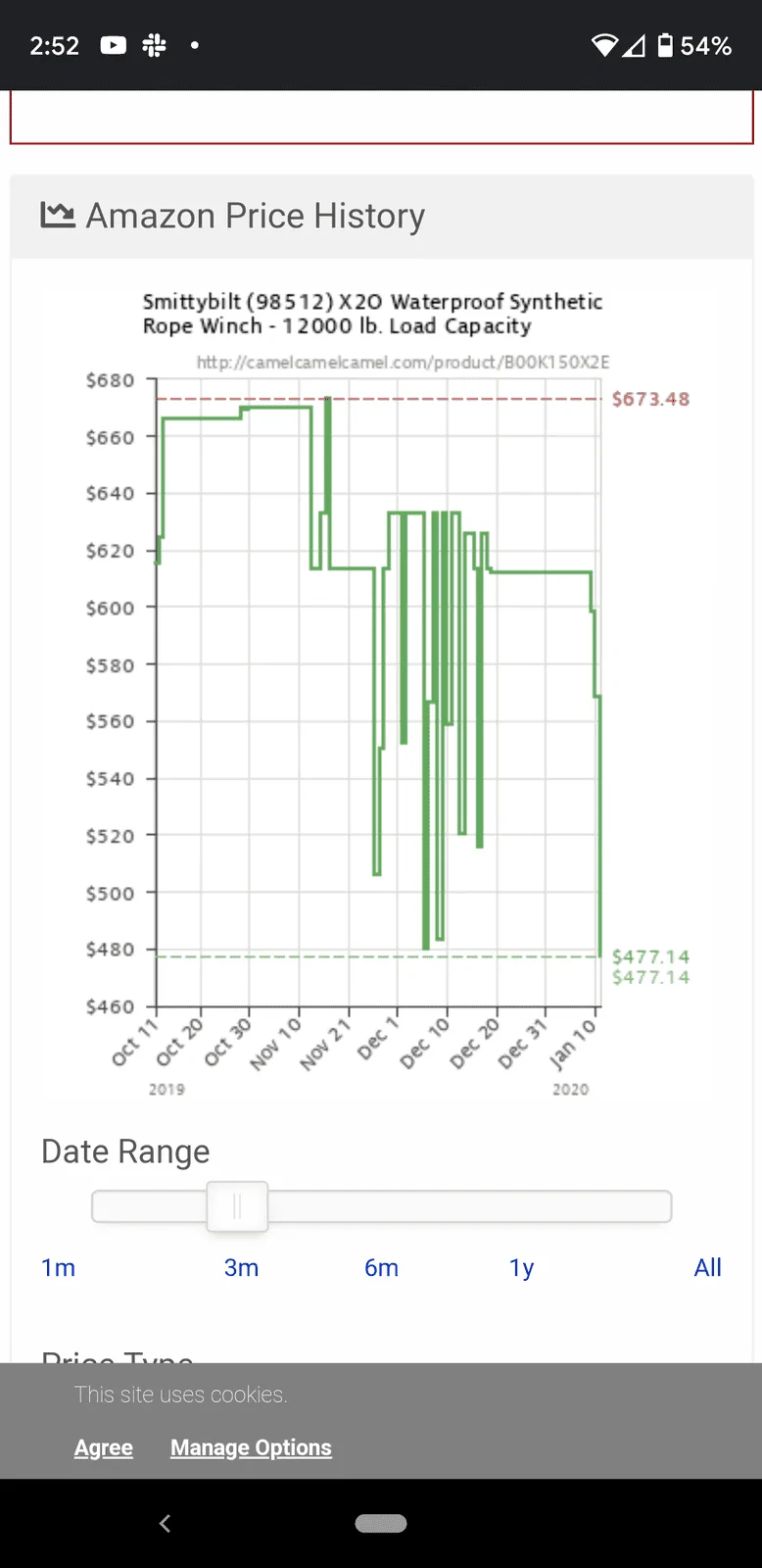Viewport: 762px width, 1568px height.
Task: Click the Date Range slider handle
Action: pyautogui.click(x=237, y=1206)
